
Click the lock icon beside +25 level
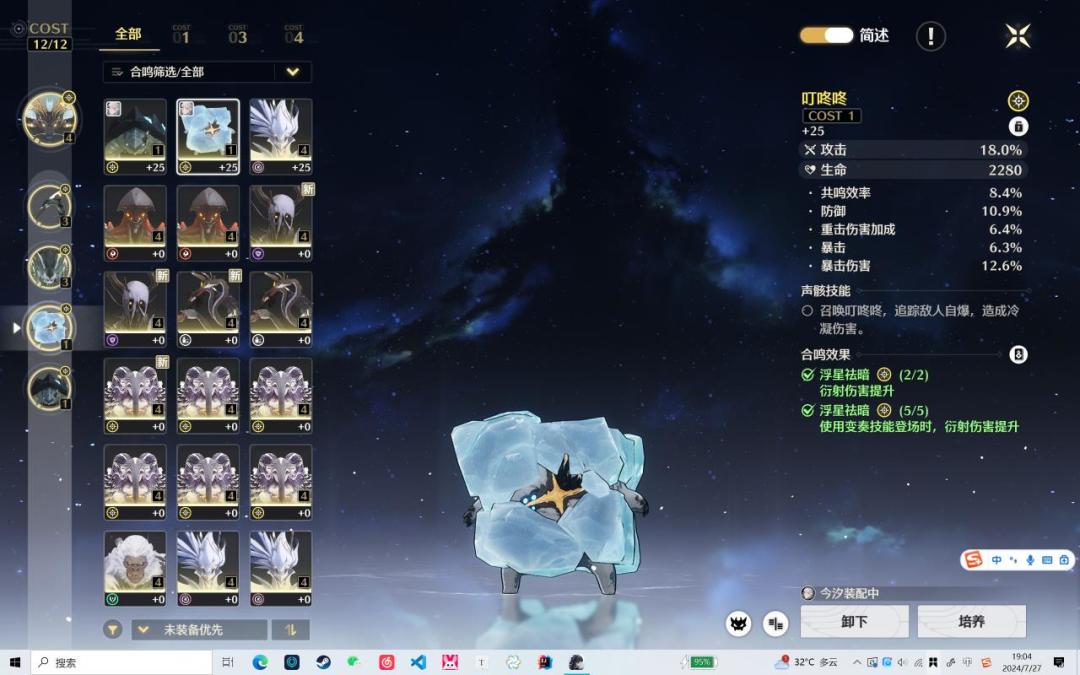(x=1018, y=127)
